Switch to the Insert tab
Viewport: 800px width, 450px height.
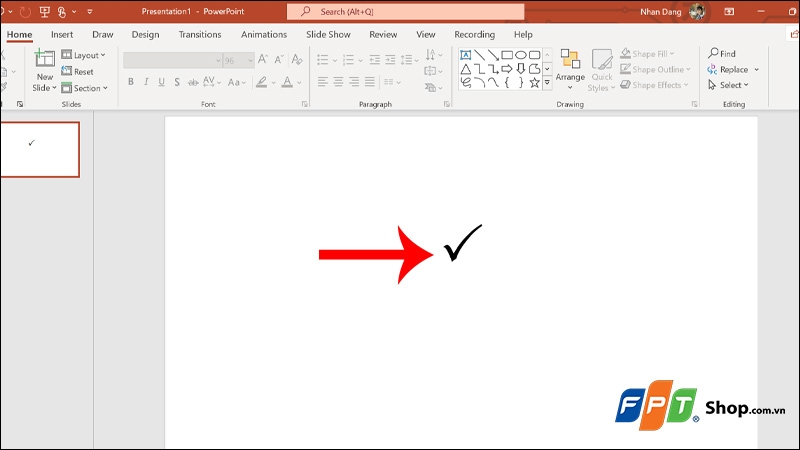point(62,34)
